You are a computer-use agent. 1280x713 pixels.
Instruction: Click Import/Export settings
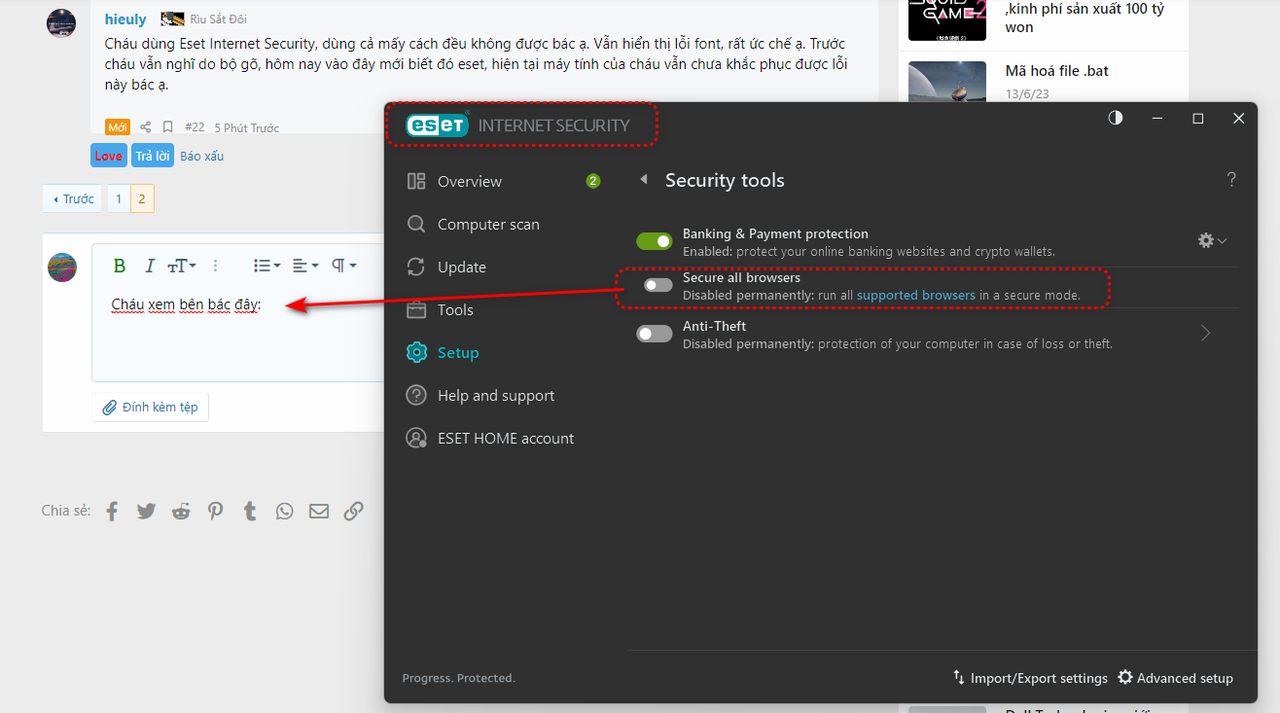pos(1030,678)
